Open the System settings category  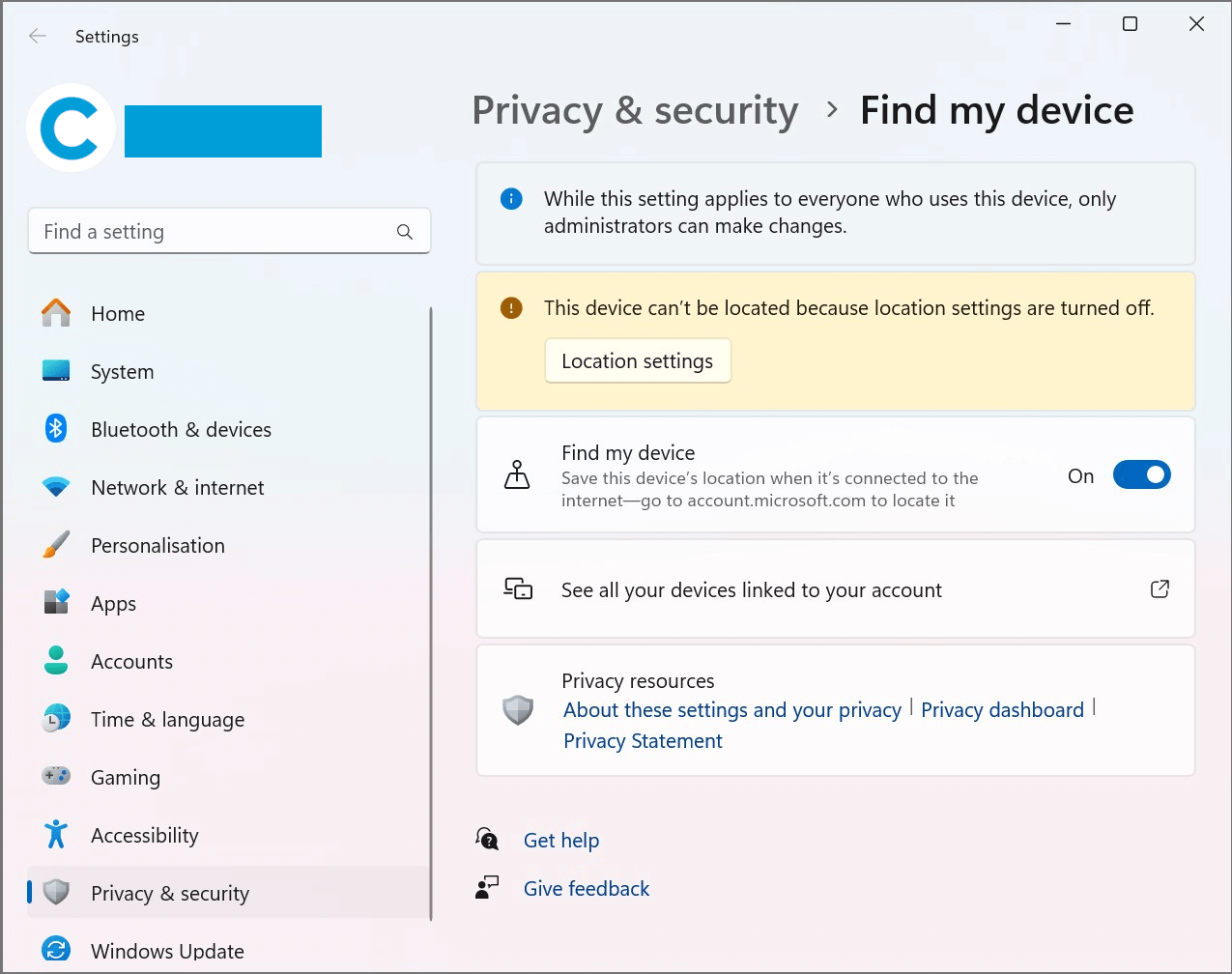122,372
